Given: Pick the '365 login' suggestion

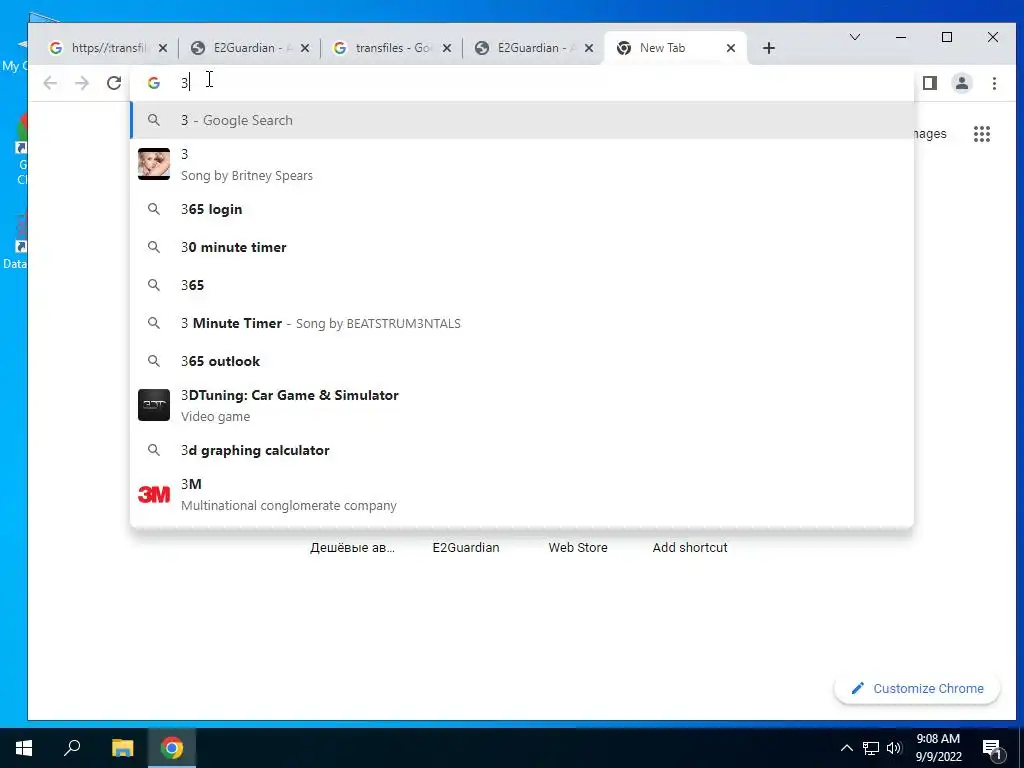Looking at the screenshot, I should (x=522, y=210).
